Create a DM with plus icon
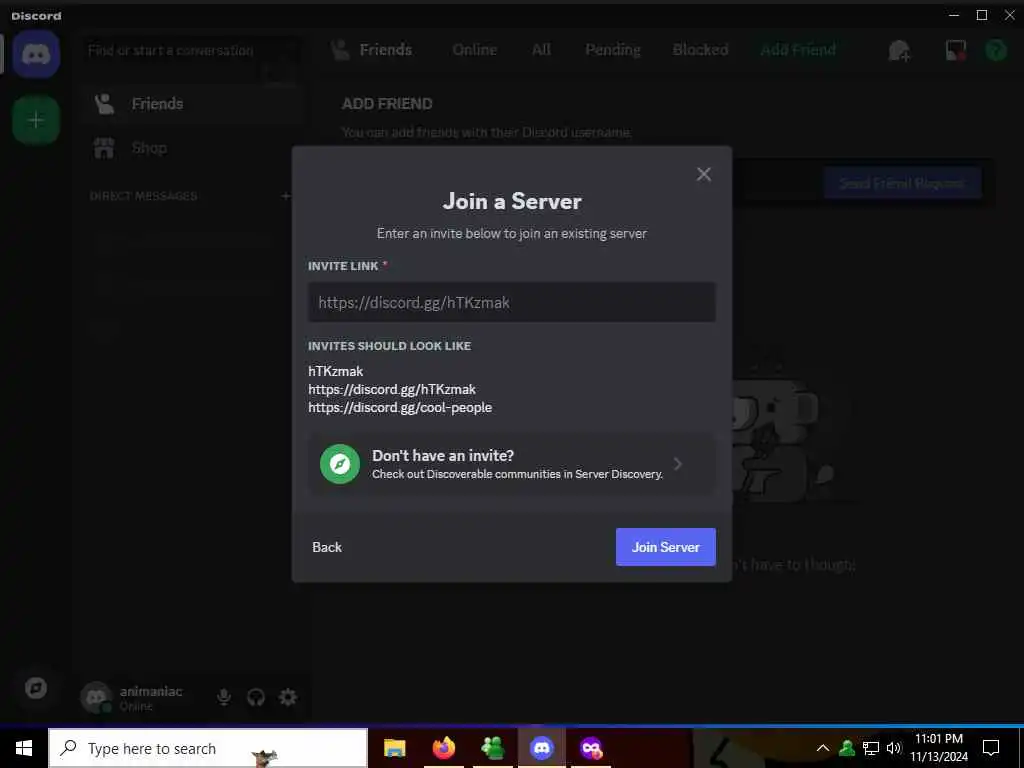Viewport: 1024px width, 768px height. [x=285, y=196]
